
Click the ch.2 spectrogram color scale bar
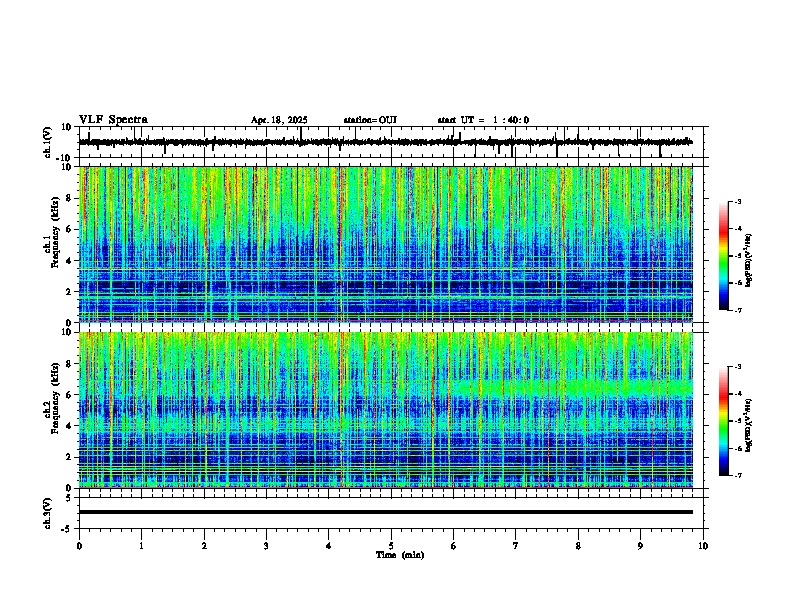point(724,421)
